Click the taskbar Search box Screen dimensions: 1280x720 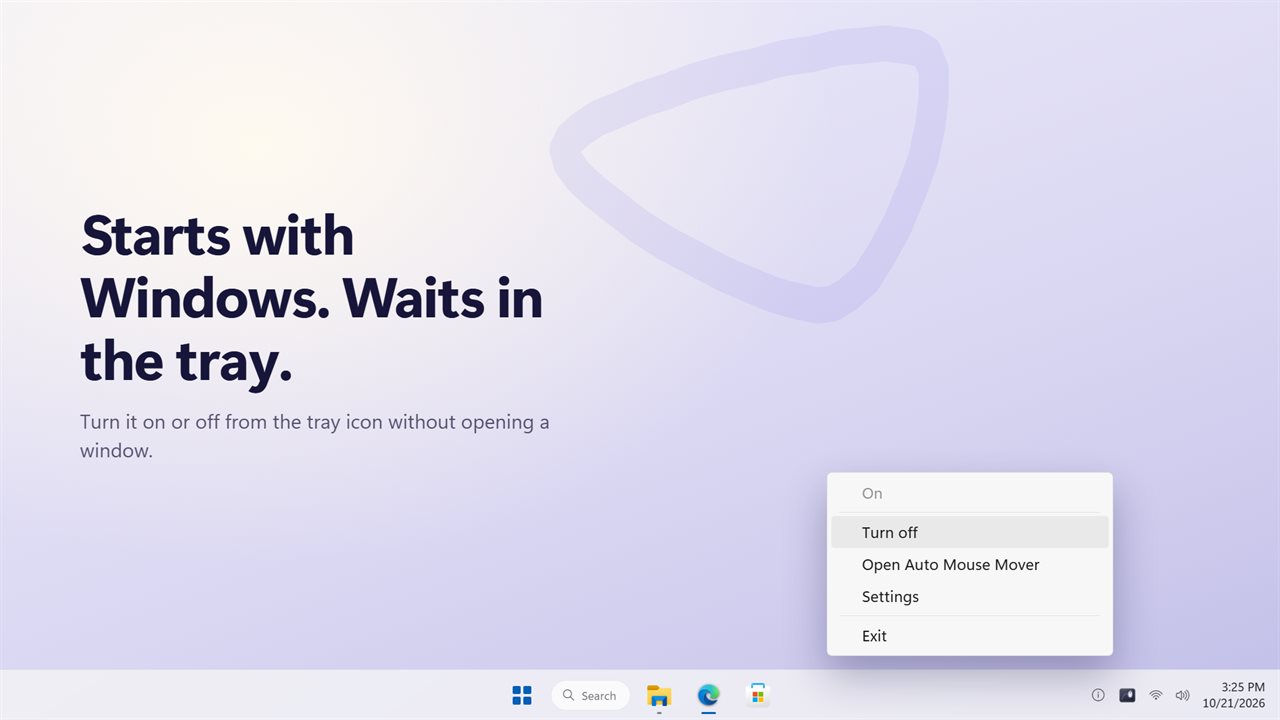click(590, 695)
